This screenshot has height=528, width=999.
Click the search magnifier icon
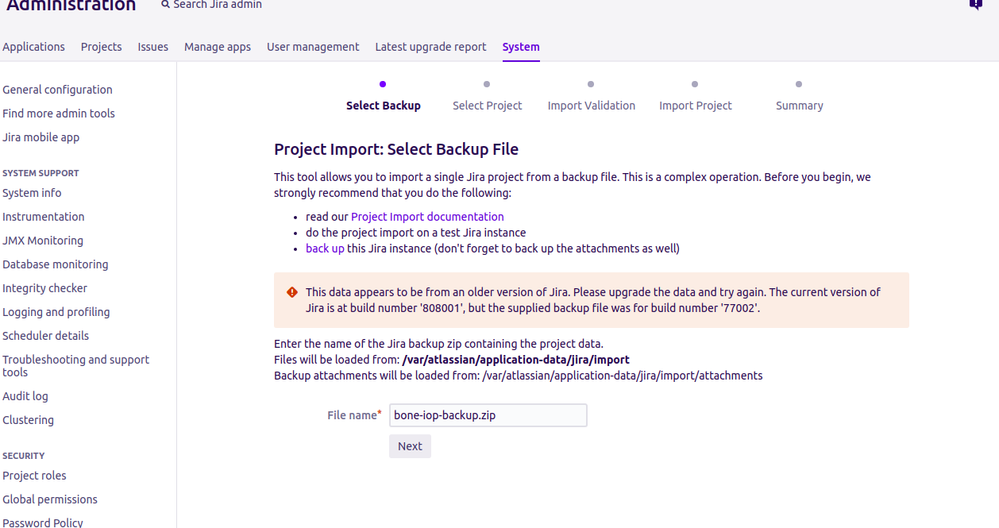(x=166, y=4)
